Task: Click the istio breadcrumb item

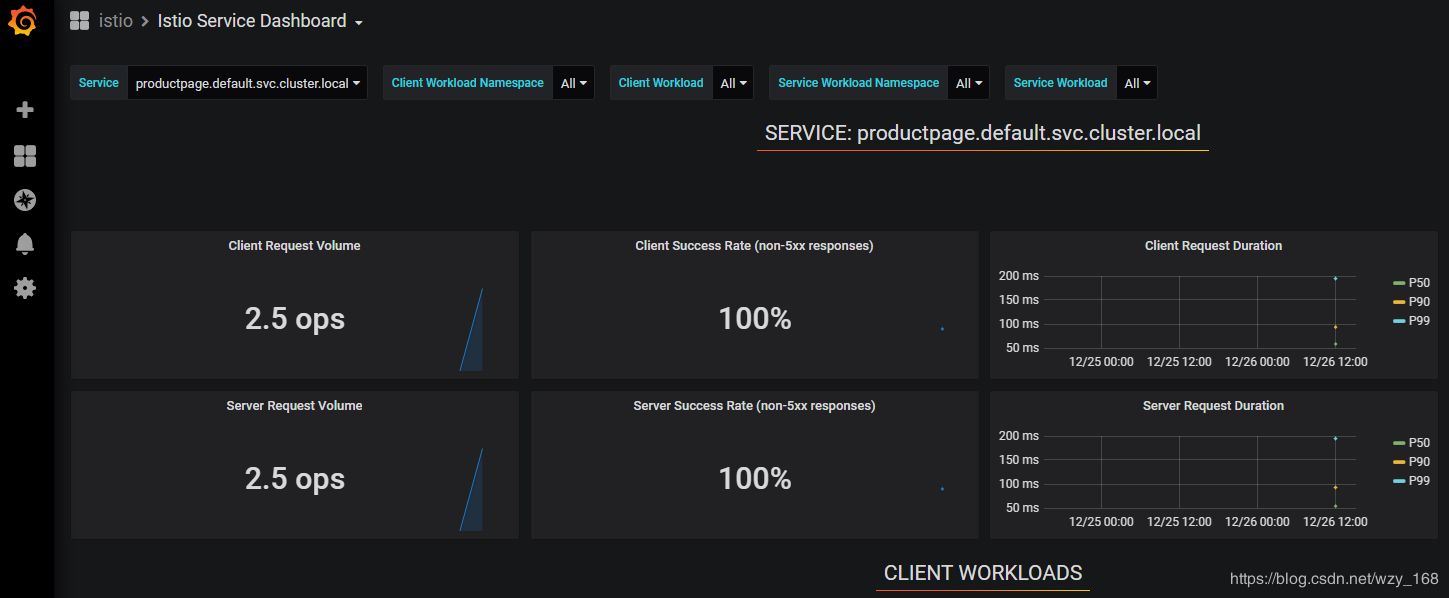Action: point(115,20)
